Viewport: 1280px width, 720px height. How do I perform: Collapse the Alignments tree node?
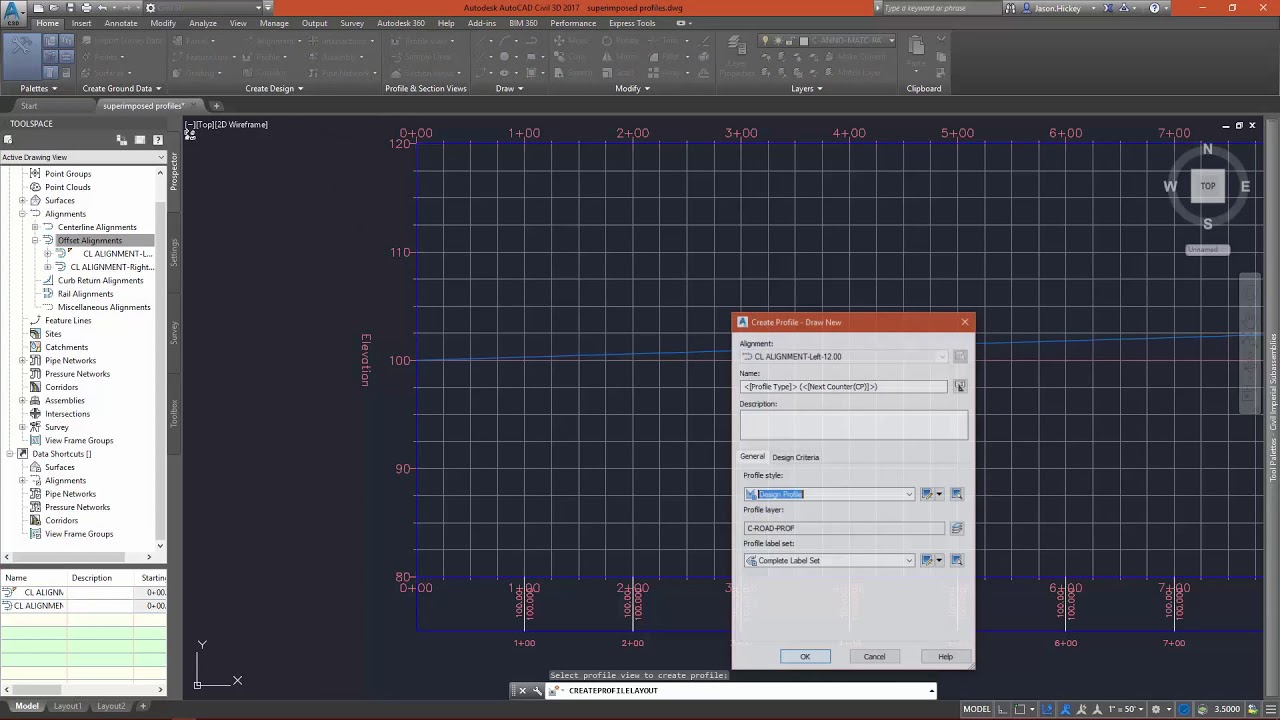[22, 214]
